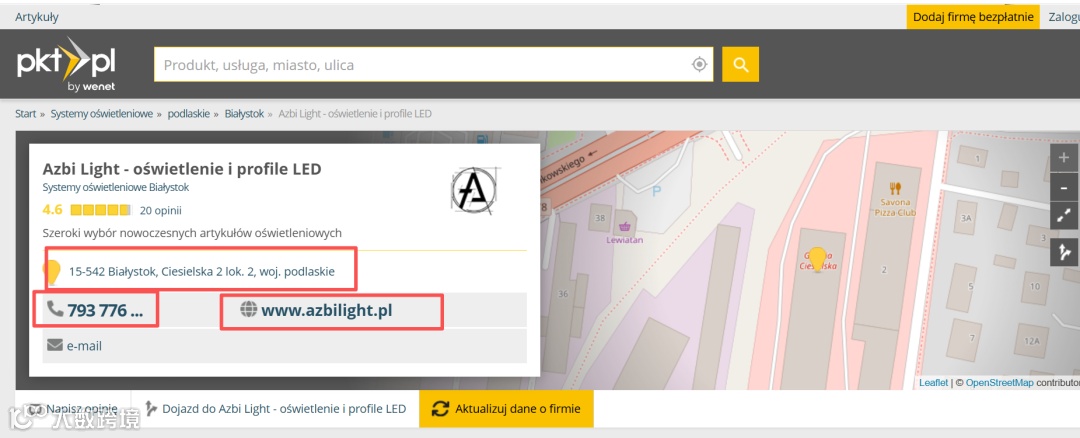The image size is (1080, 438).
Task: Click Dodaj firmę bezpłatnie button
Action: (973, 17)
